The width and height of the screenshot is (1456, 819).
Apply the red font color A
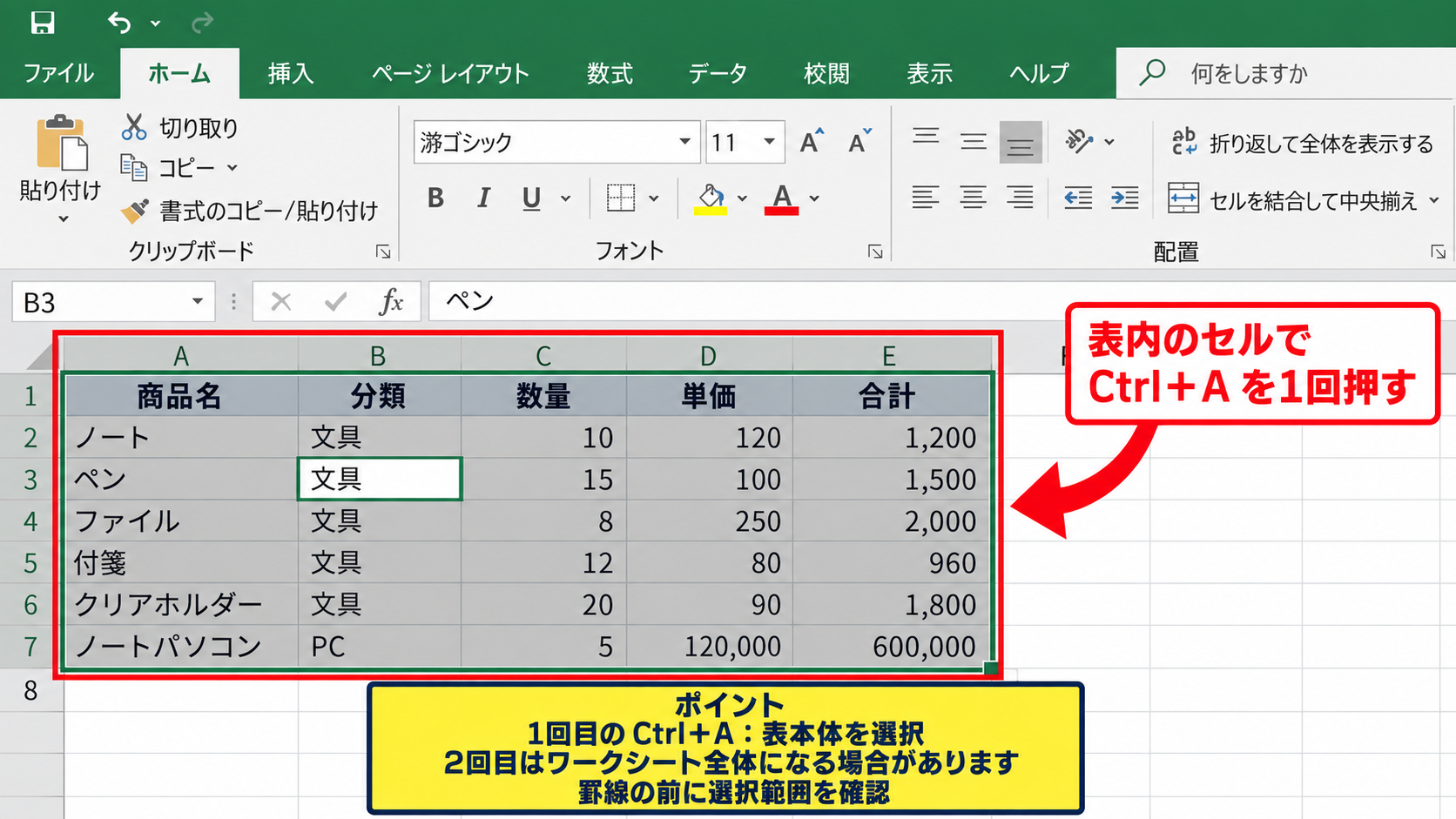pos(781,199)
